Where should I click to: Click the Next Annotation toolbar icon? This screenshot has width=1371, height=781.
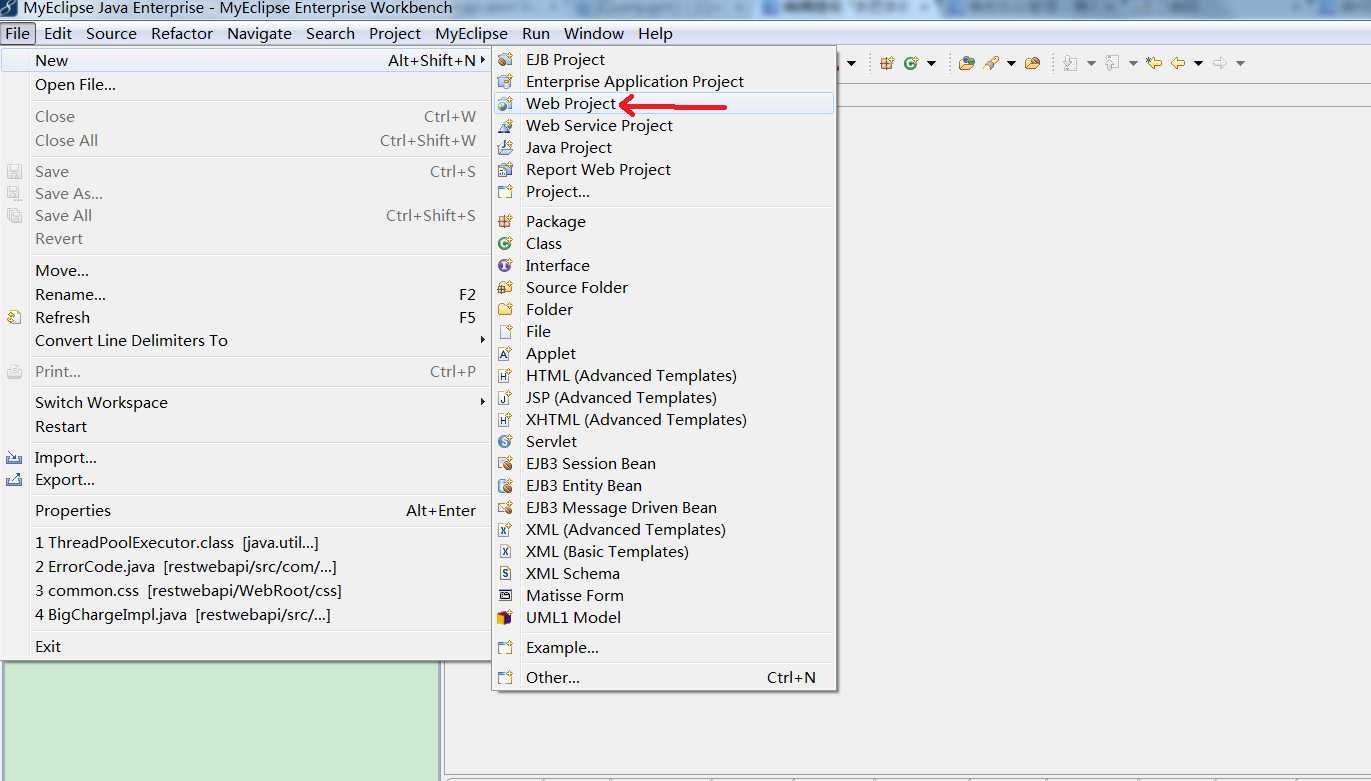click(1071, 63)
